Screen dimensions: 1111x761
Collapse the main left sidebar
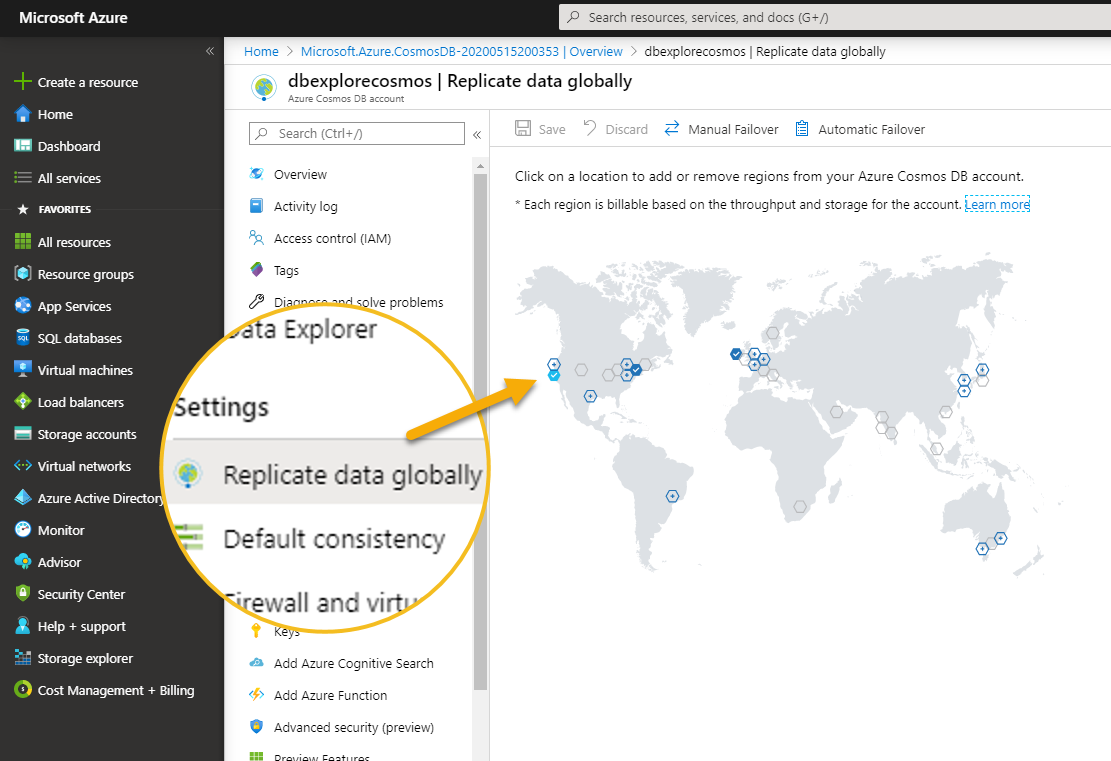pos(210,51)
